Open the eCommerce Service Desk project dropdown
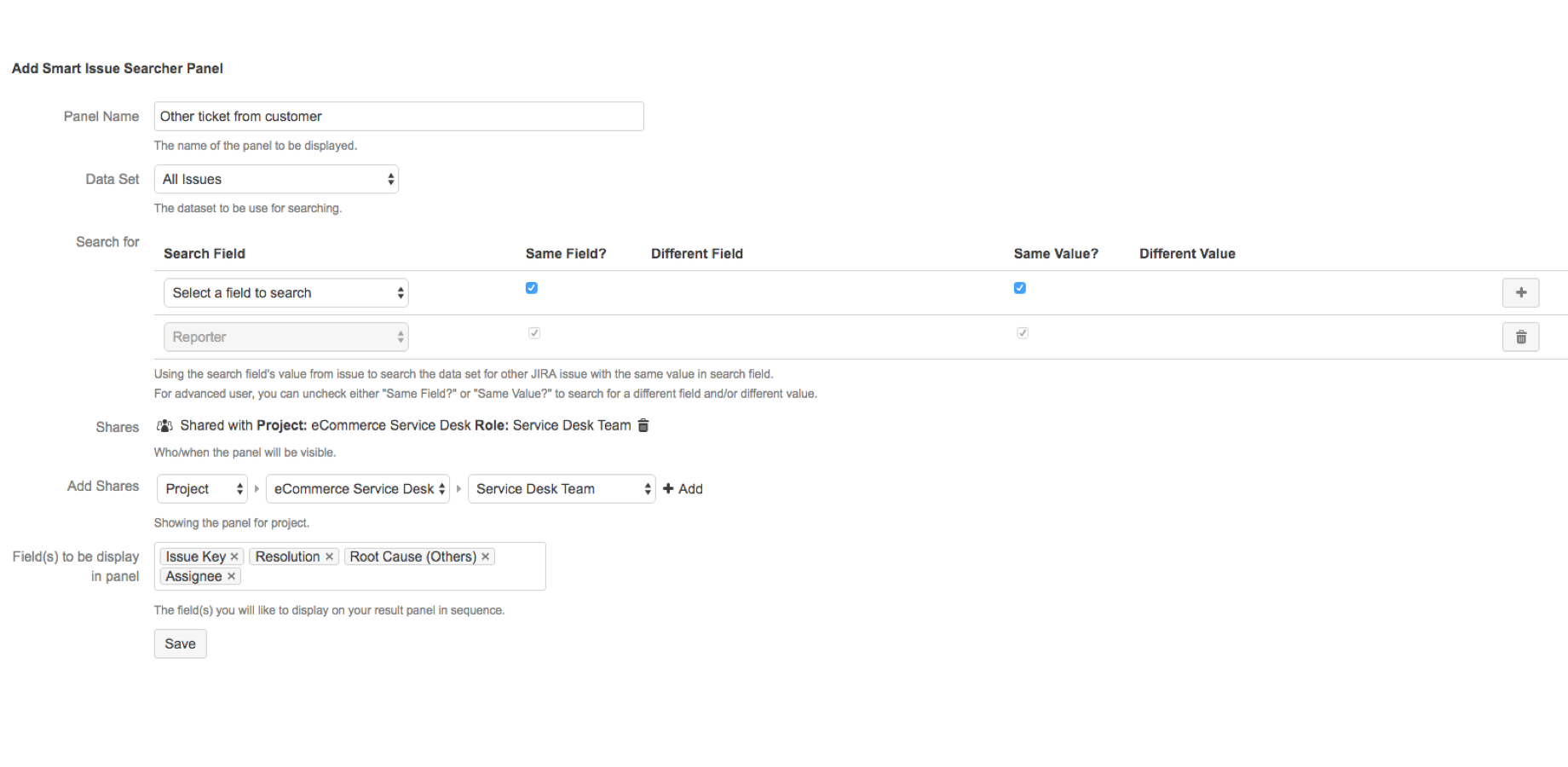This screenshot has width=1568, height=767. (x=357, y=488)
